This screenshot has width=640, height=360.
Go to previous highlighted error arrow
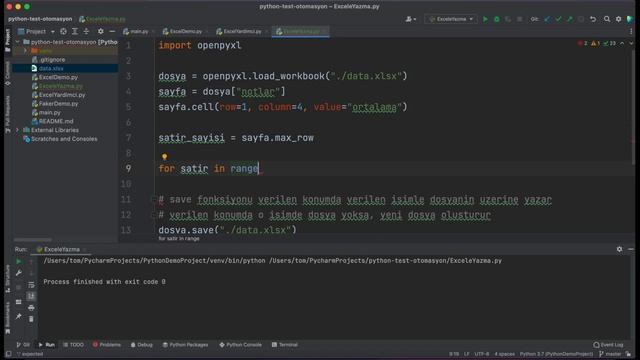coord(622,43)
